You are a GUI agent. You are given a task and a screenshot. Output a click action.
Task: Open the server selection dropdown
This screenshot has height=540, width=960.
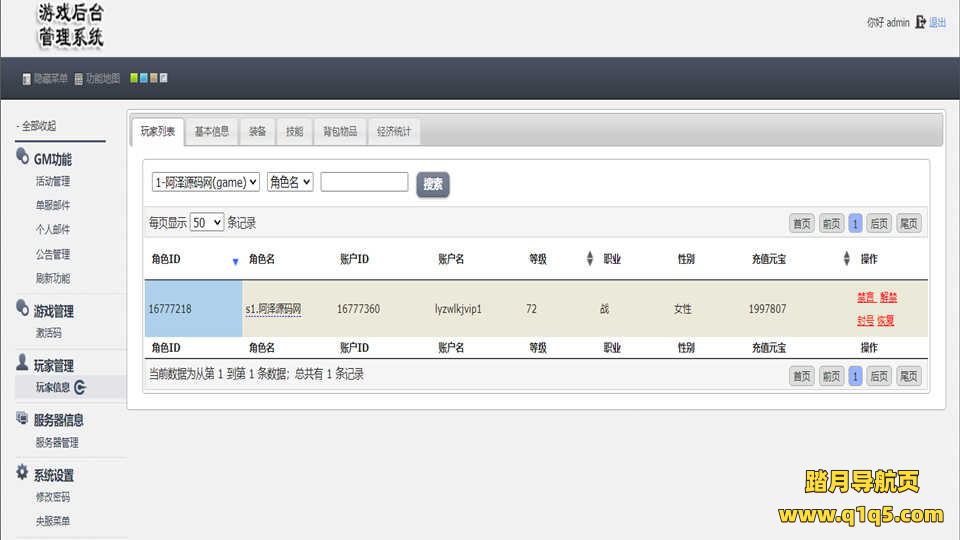pos(206,182)
